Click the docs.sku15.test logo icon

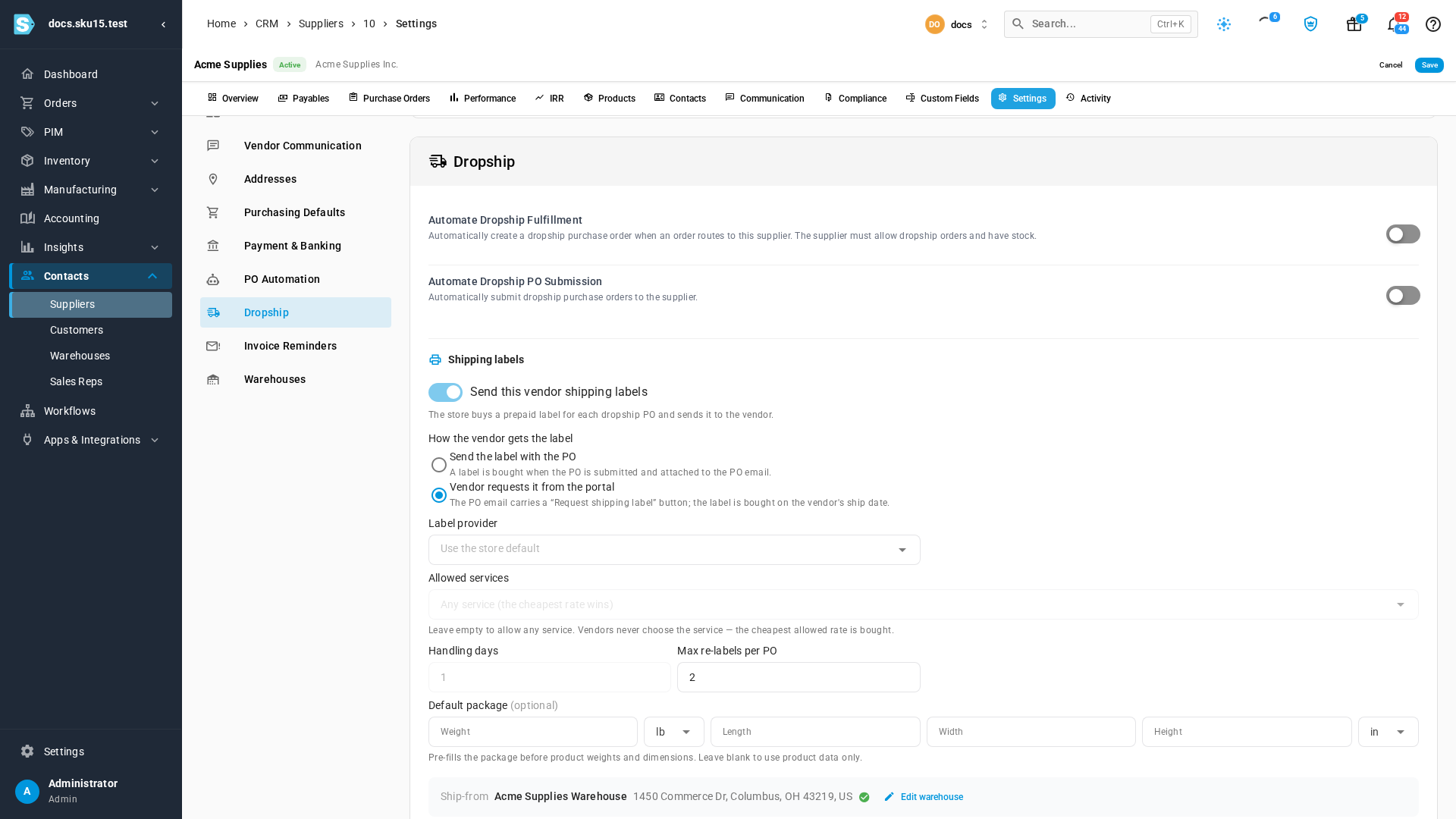coord(24,24)
